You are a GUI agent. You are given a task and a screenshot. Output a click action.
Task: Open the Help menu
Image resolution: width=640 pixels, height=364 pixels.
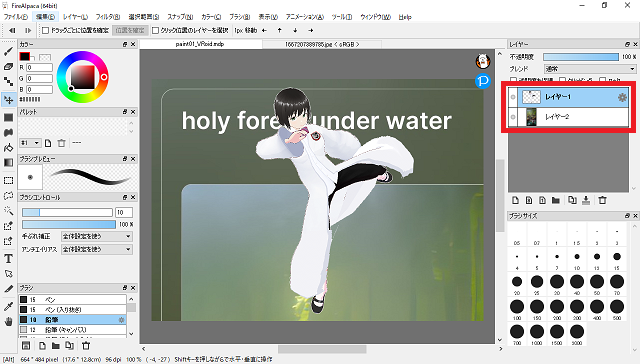click(x=405, y=17)
